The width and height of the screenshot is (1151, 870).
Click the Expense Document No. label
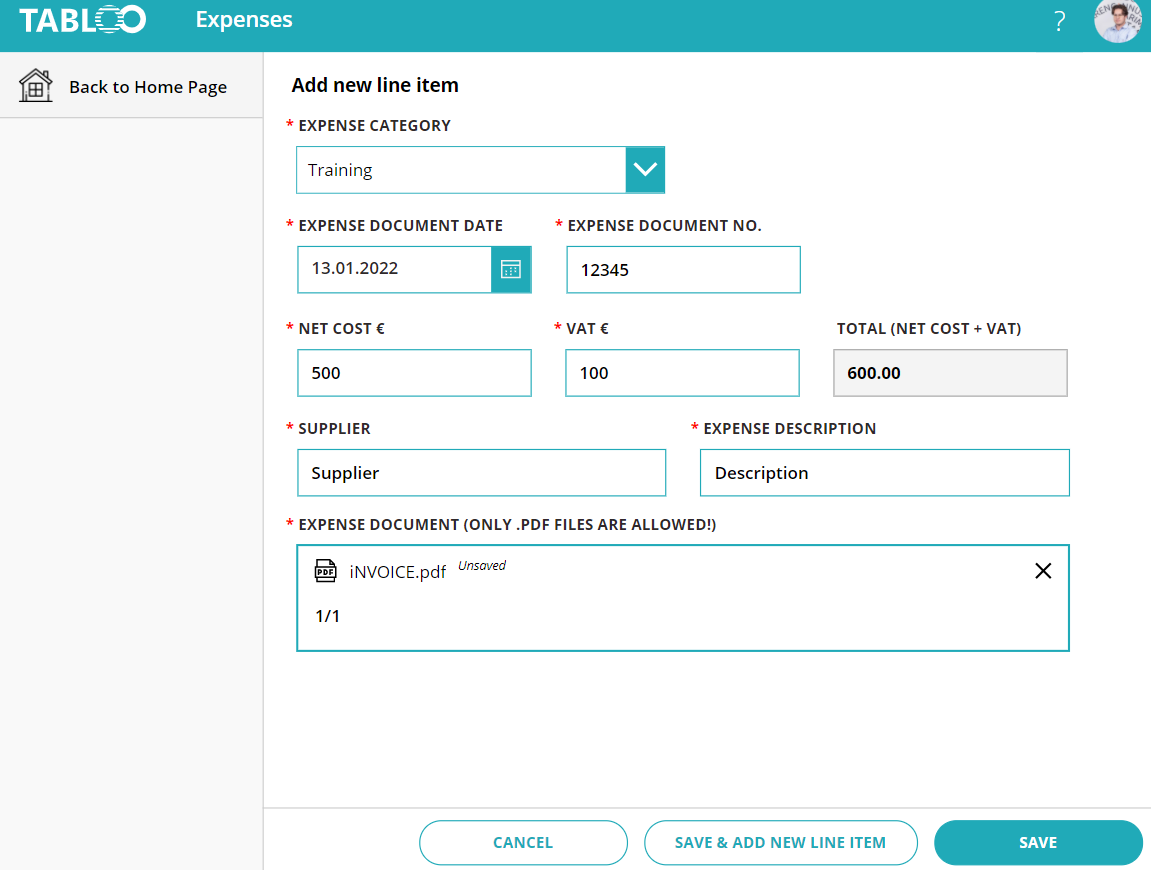point(664,225)
